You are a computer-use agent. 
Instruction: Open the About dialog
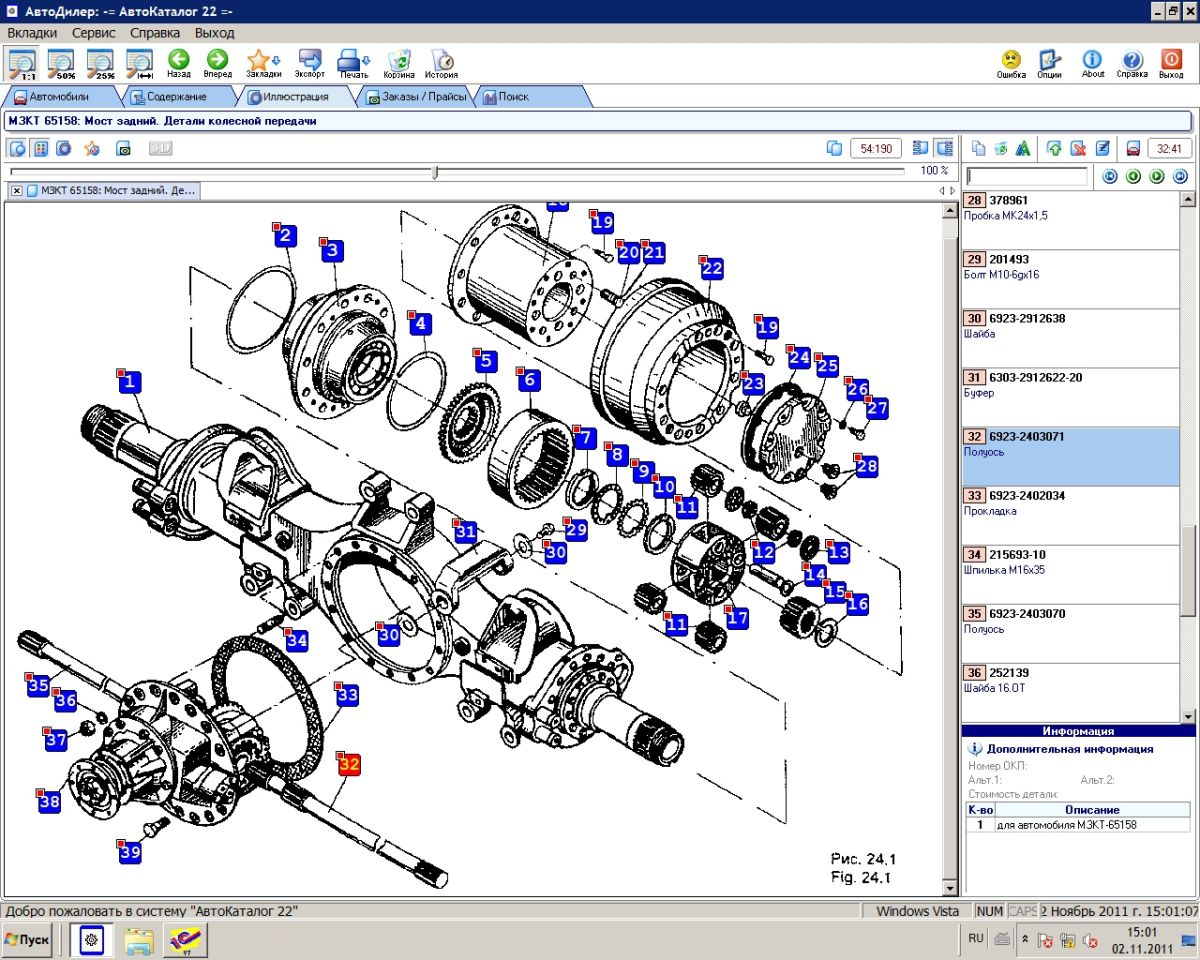click(x=1093, y=63)
